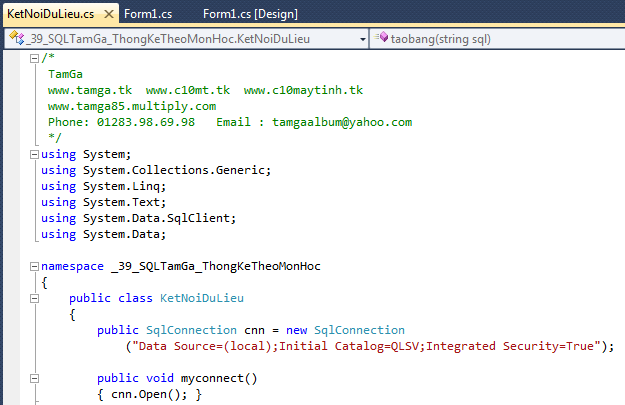This screenshot has width=625, height=405.
Task: Click the cnn variable declaration
Action: coord(254,331)
